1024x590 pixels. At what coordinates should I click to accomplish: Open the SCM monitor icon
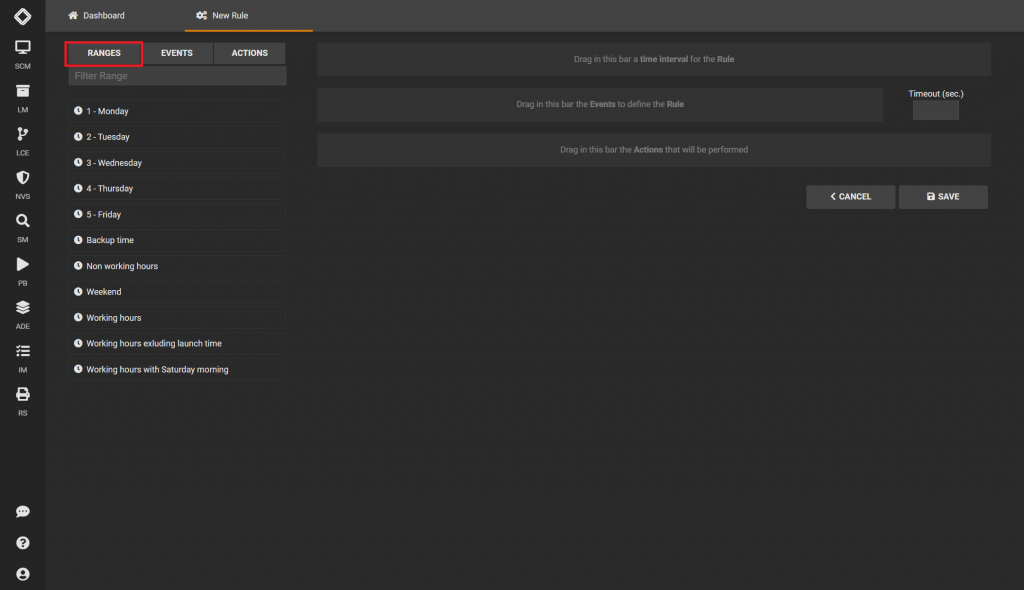coord(22,48)
